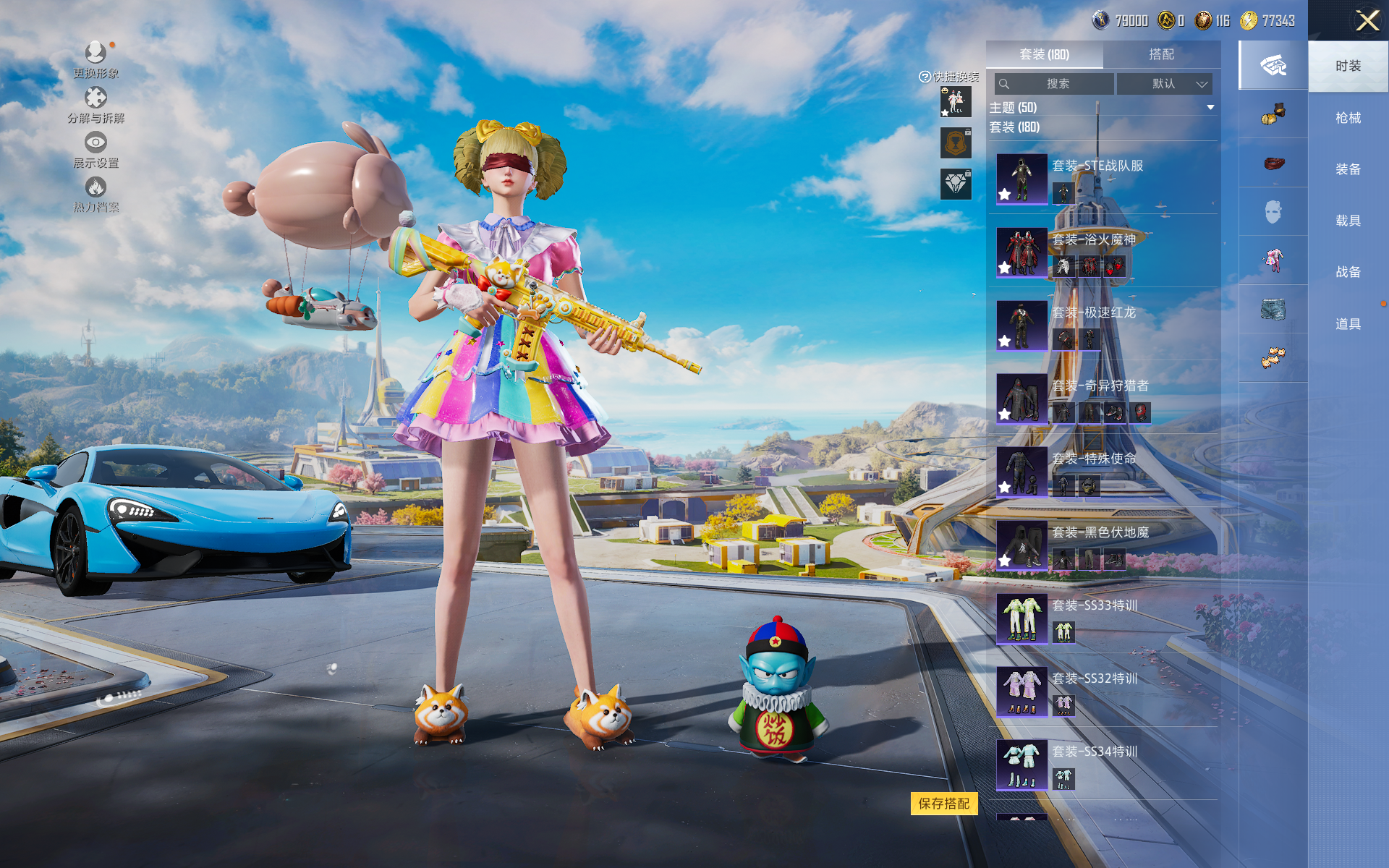The width and height of the screenshot is (1389, 868).
Task: Select the denim shorts category icon
Action: (1273, 310)
